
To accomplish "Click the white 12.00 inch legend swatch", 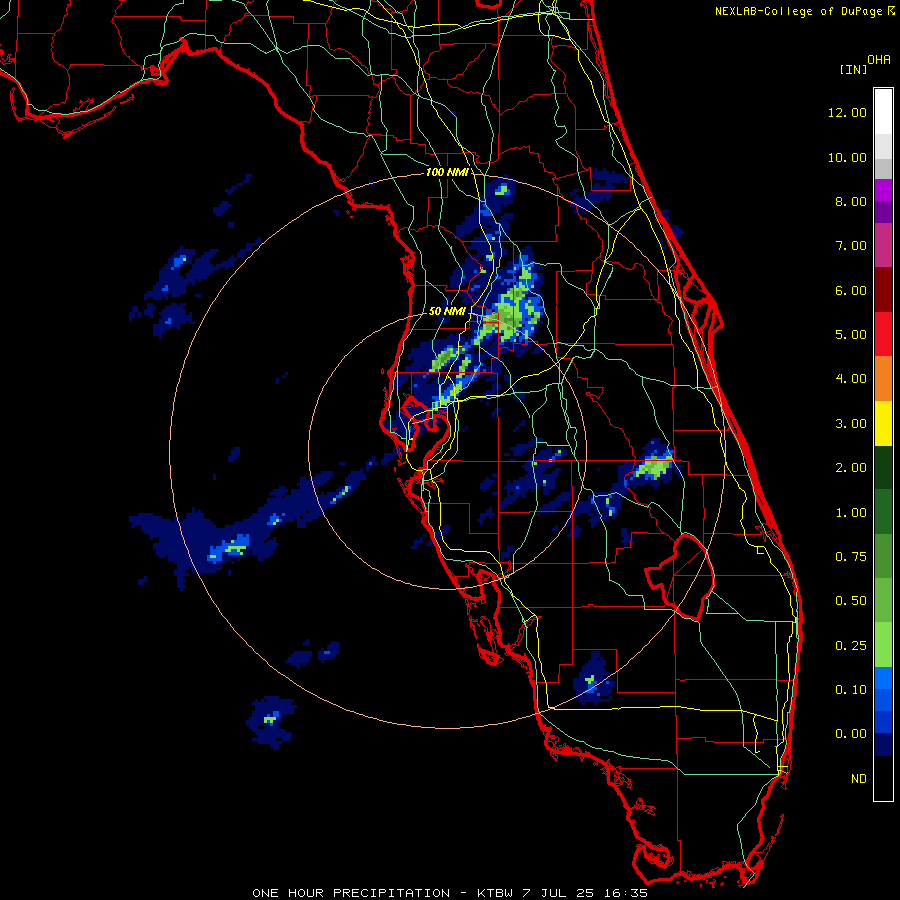I will click(x=883, y=112).
